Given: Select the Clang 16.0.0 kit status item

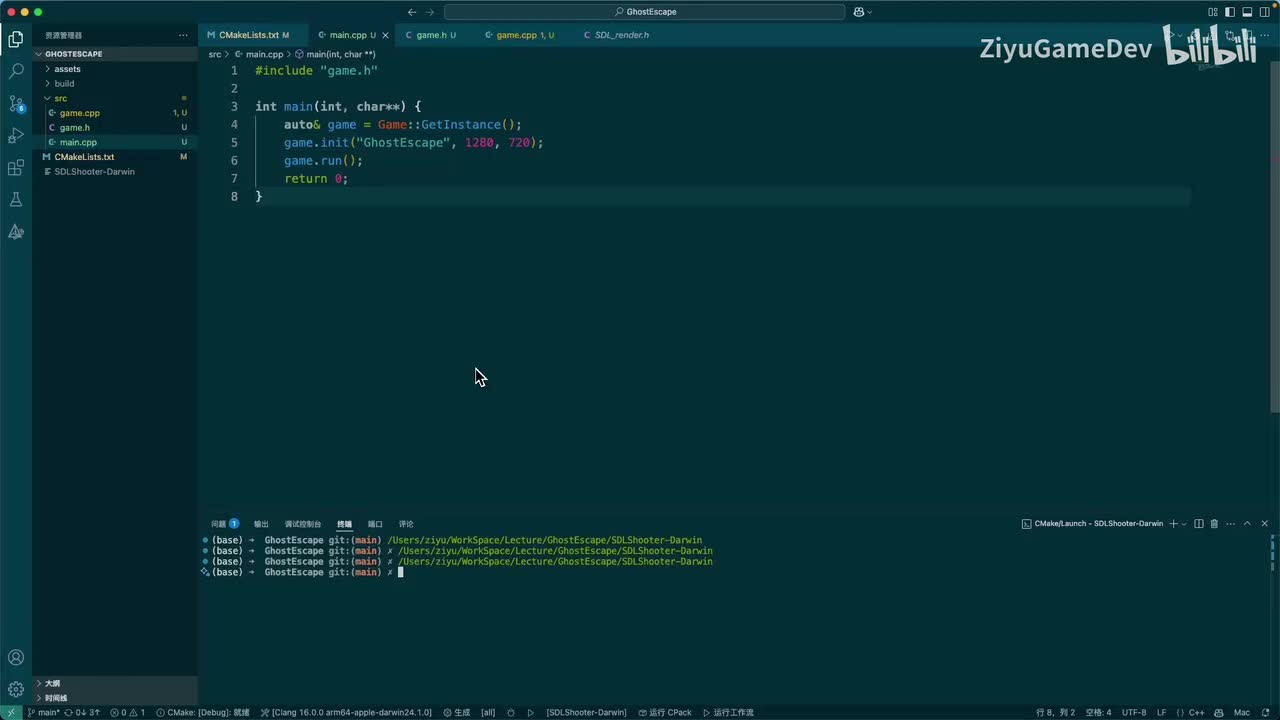Looking at the screenshot, I should coord(346,713).
